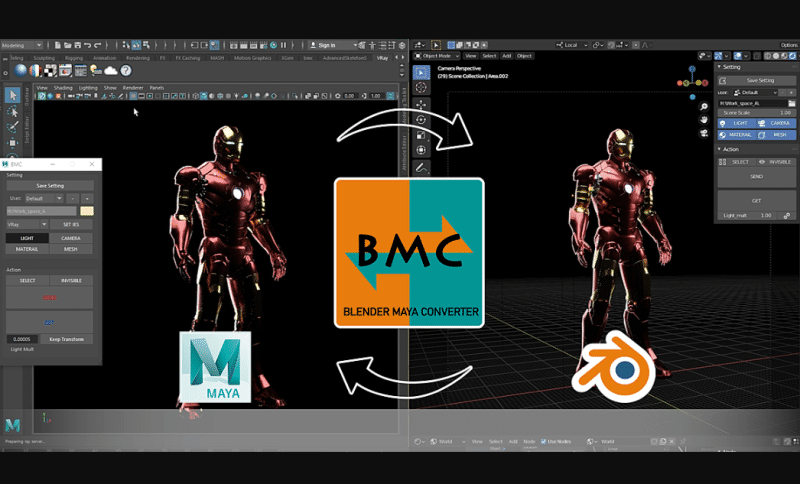The height and width of the screenshot is (484, 800).
Task: Select Blender's Scale tool
Action: coord(421,135)
